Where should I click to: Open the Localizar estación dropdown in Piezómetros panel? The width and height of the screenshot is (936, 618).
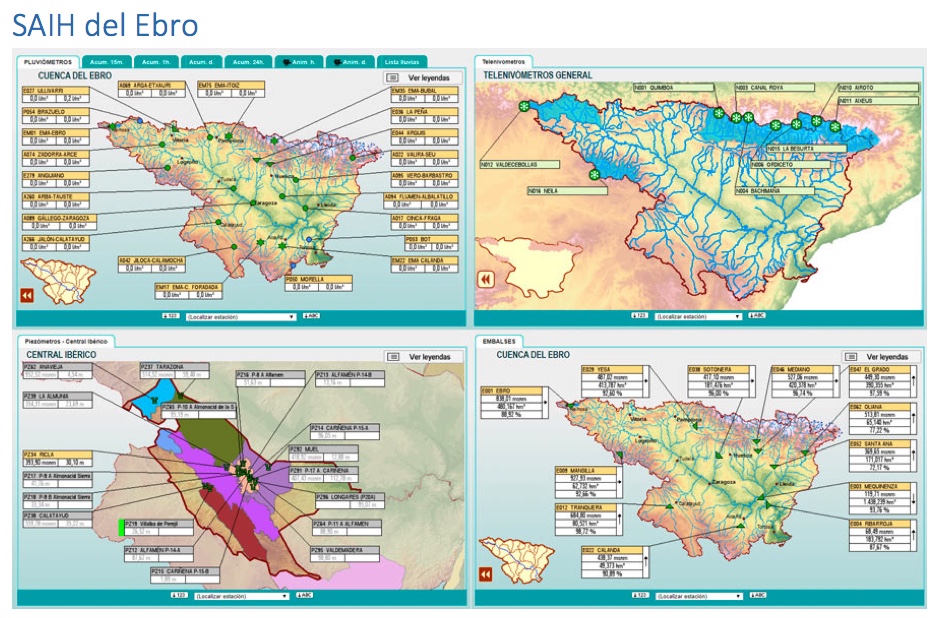242,596
